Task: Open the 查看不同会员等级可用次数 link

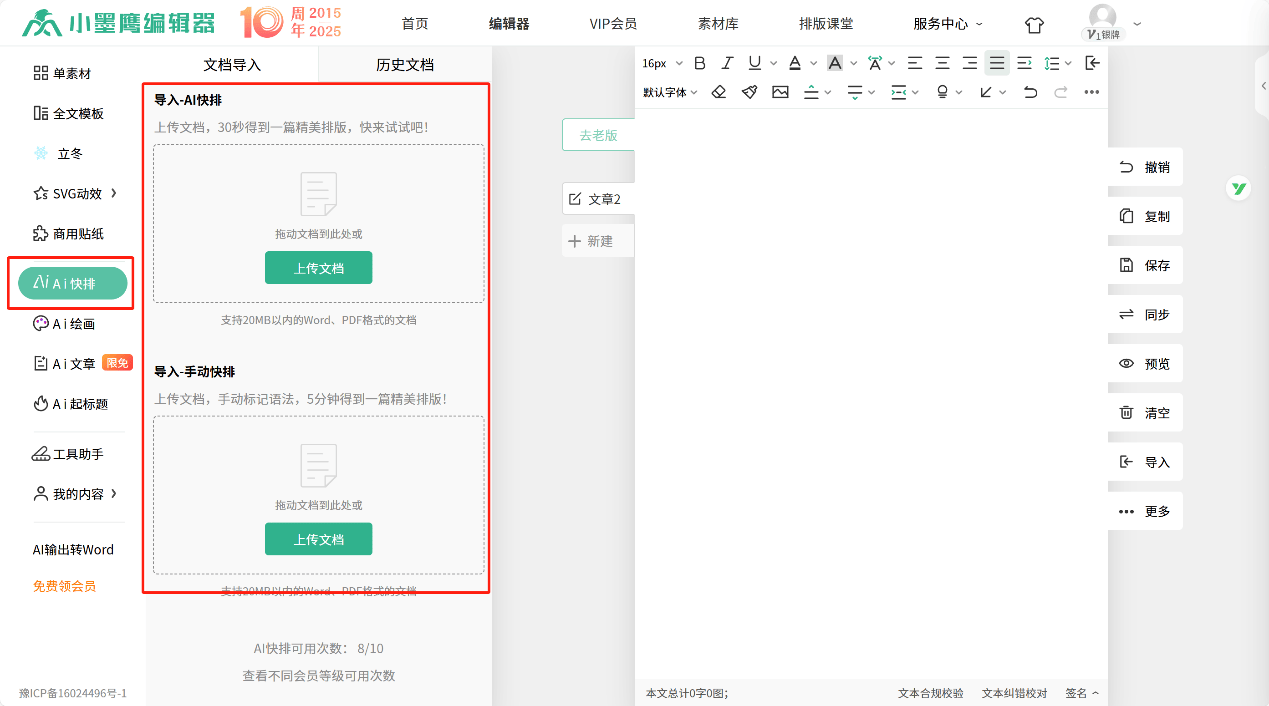Action: pyautogui.click(x=318, y=676)
